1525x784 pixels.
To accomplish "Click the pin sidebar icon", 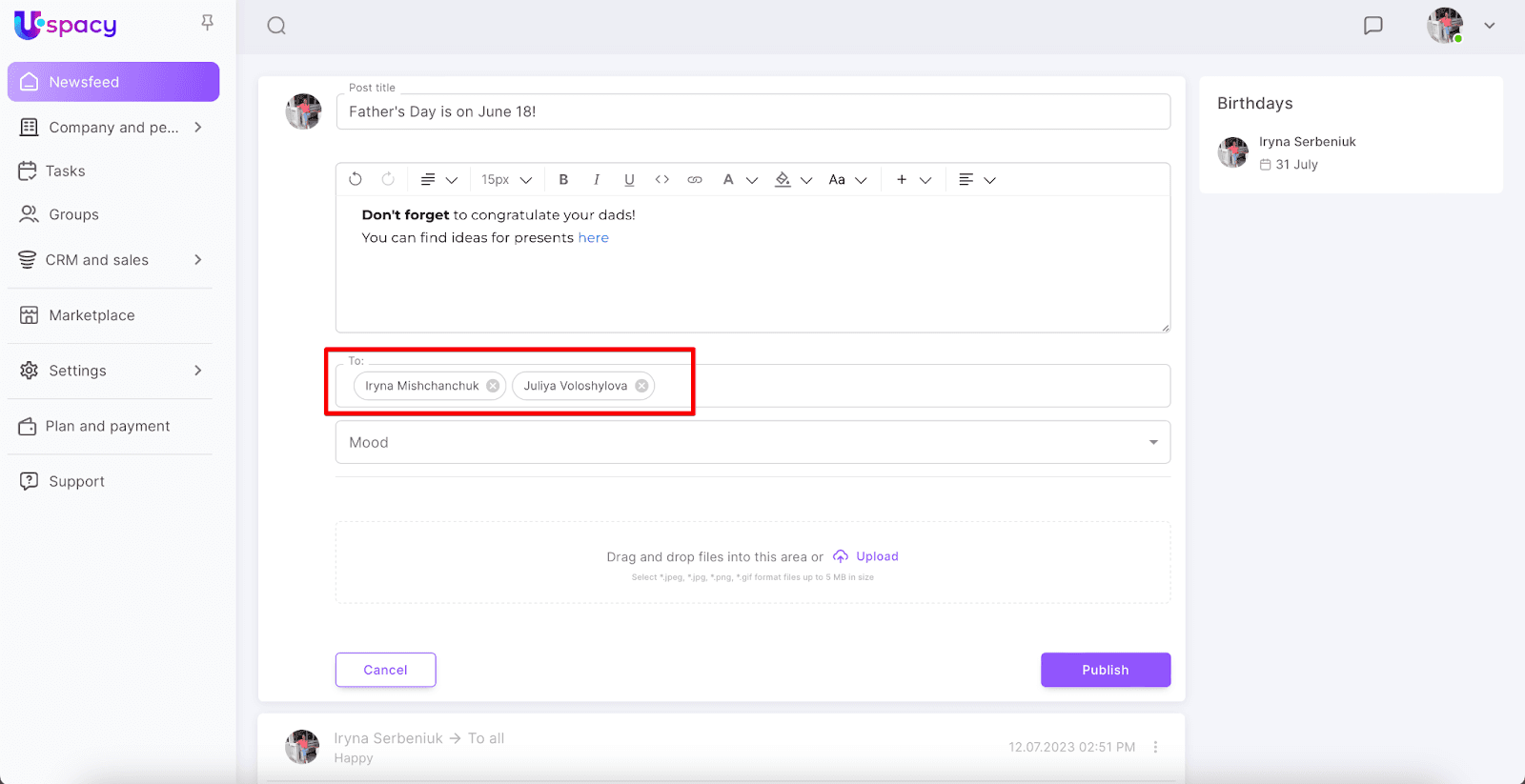I will click(x=207, y=22).
